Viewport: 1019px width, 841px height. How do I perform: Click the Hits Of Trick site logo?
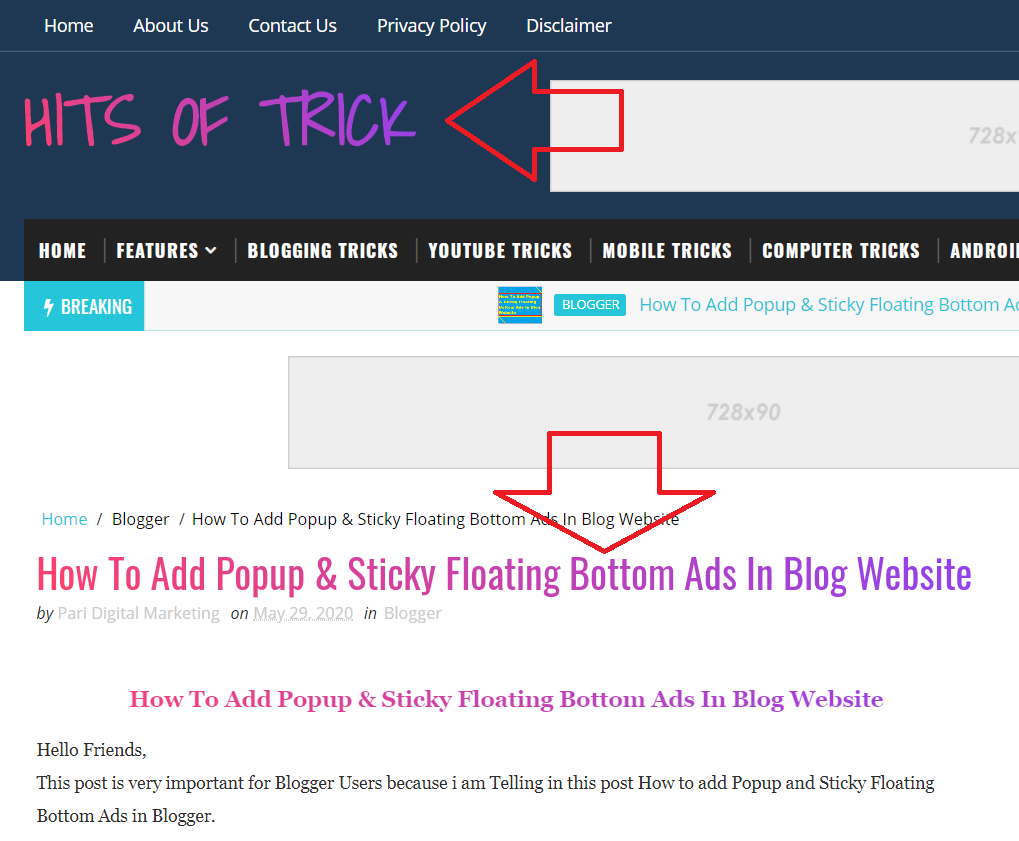[x=220, y=120]
